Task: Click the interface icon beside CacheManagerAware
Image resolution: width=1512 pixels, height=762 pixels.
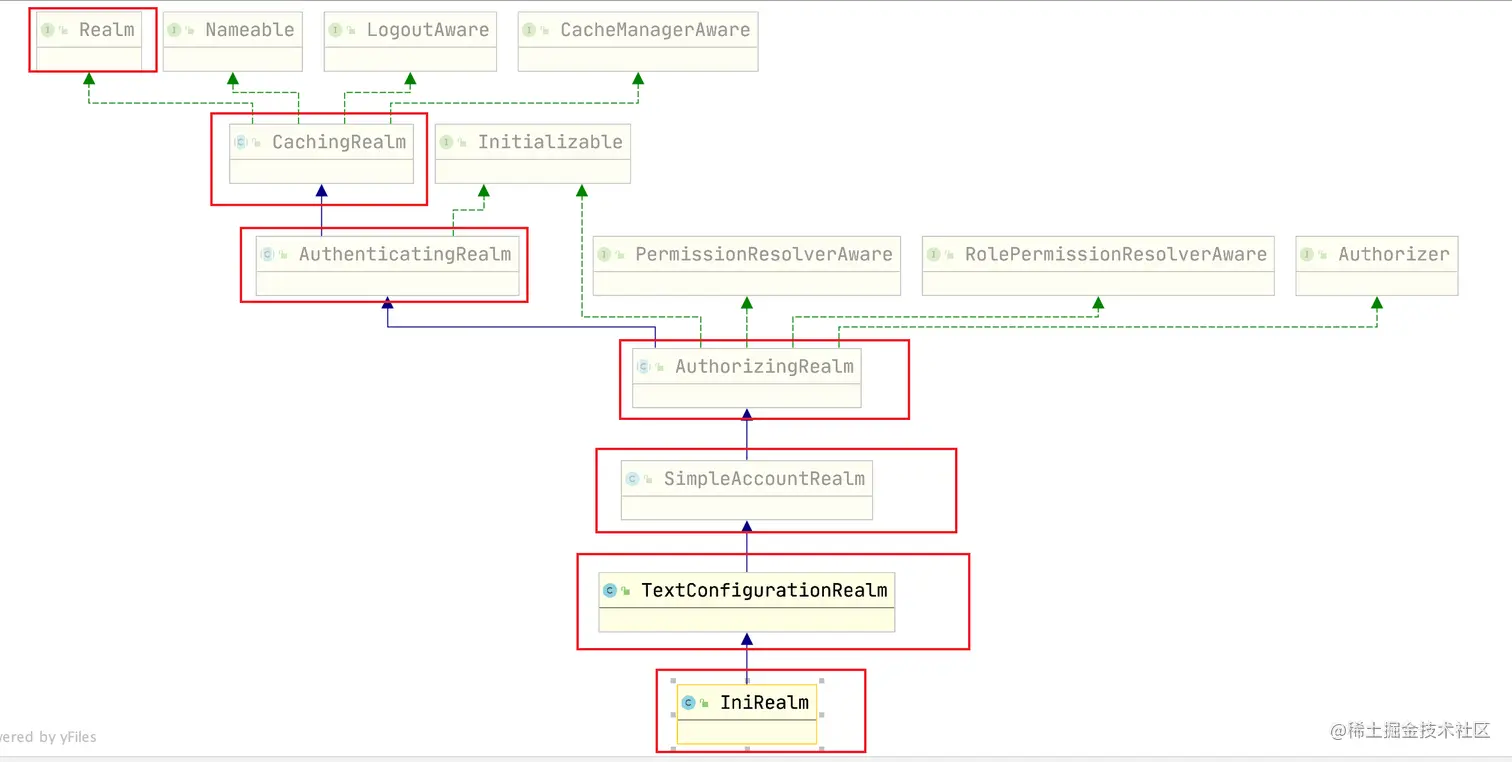Action: pos(529,30)
